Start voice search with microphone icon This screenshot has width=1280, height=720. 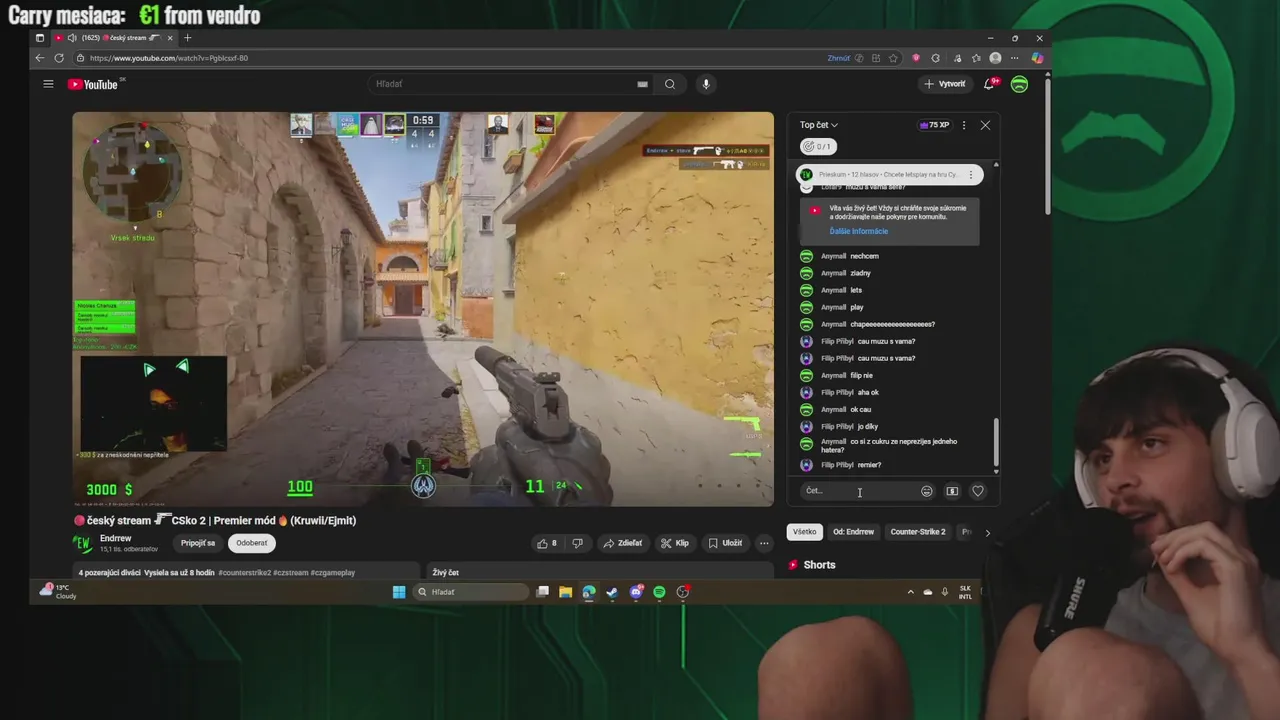706,84
